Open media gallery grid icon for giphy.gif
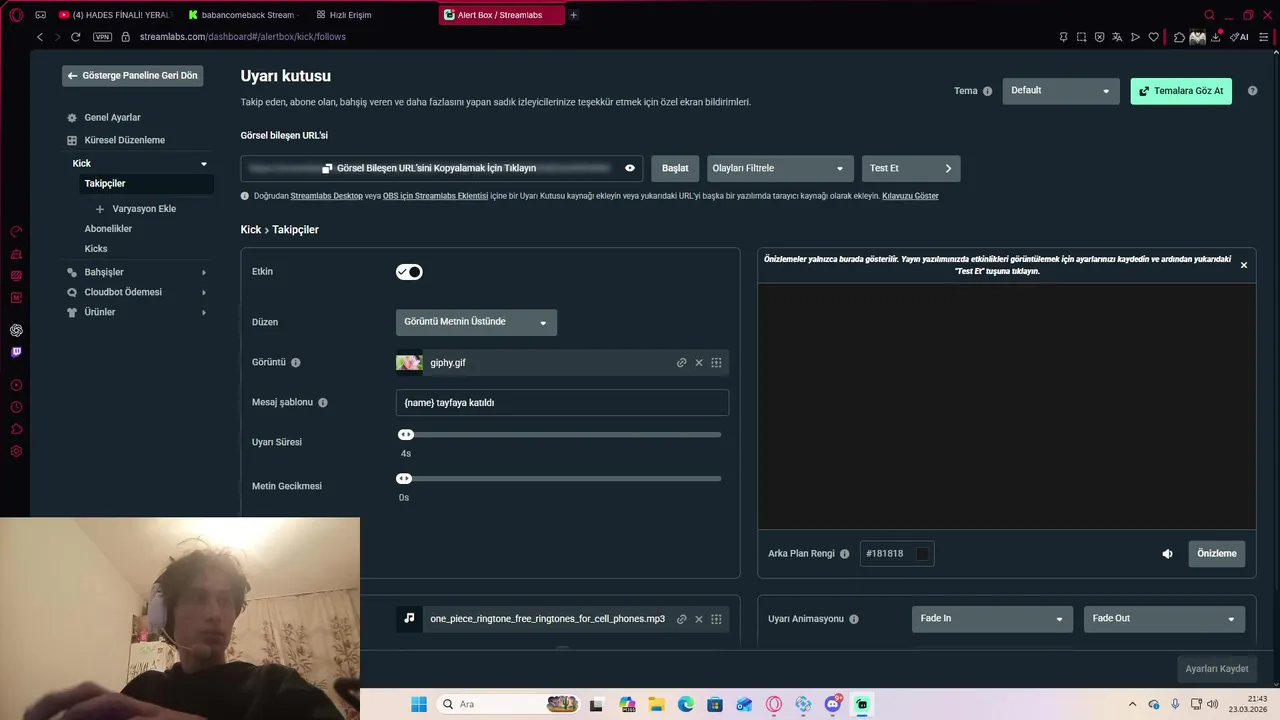 pyautogui.click(x=716, y=363)
